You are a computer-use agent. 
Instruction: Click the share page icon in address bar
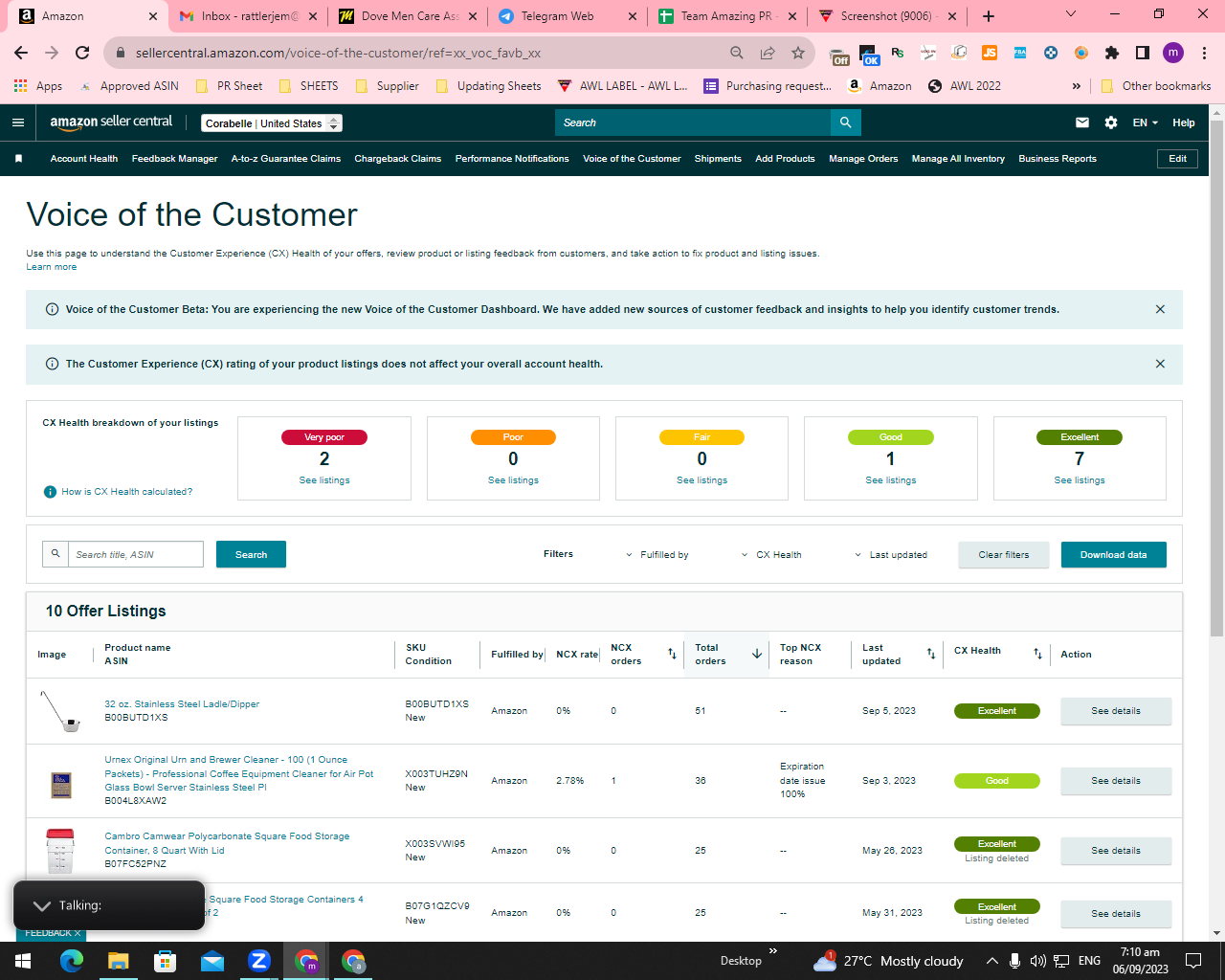(768, 53)
